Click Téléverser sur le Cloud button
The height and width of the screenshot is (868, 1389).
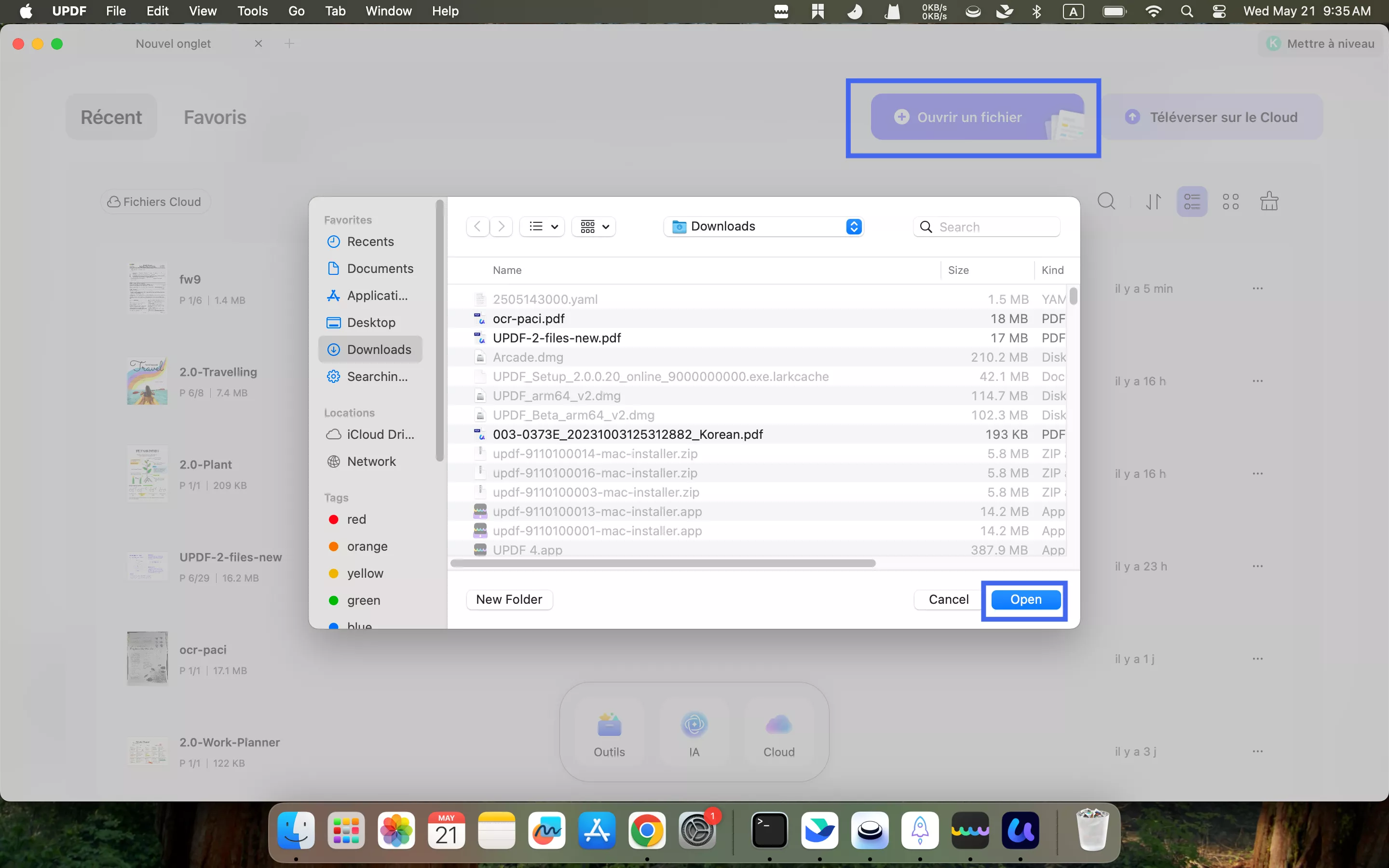(1212, 117)
